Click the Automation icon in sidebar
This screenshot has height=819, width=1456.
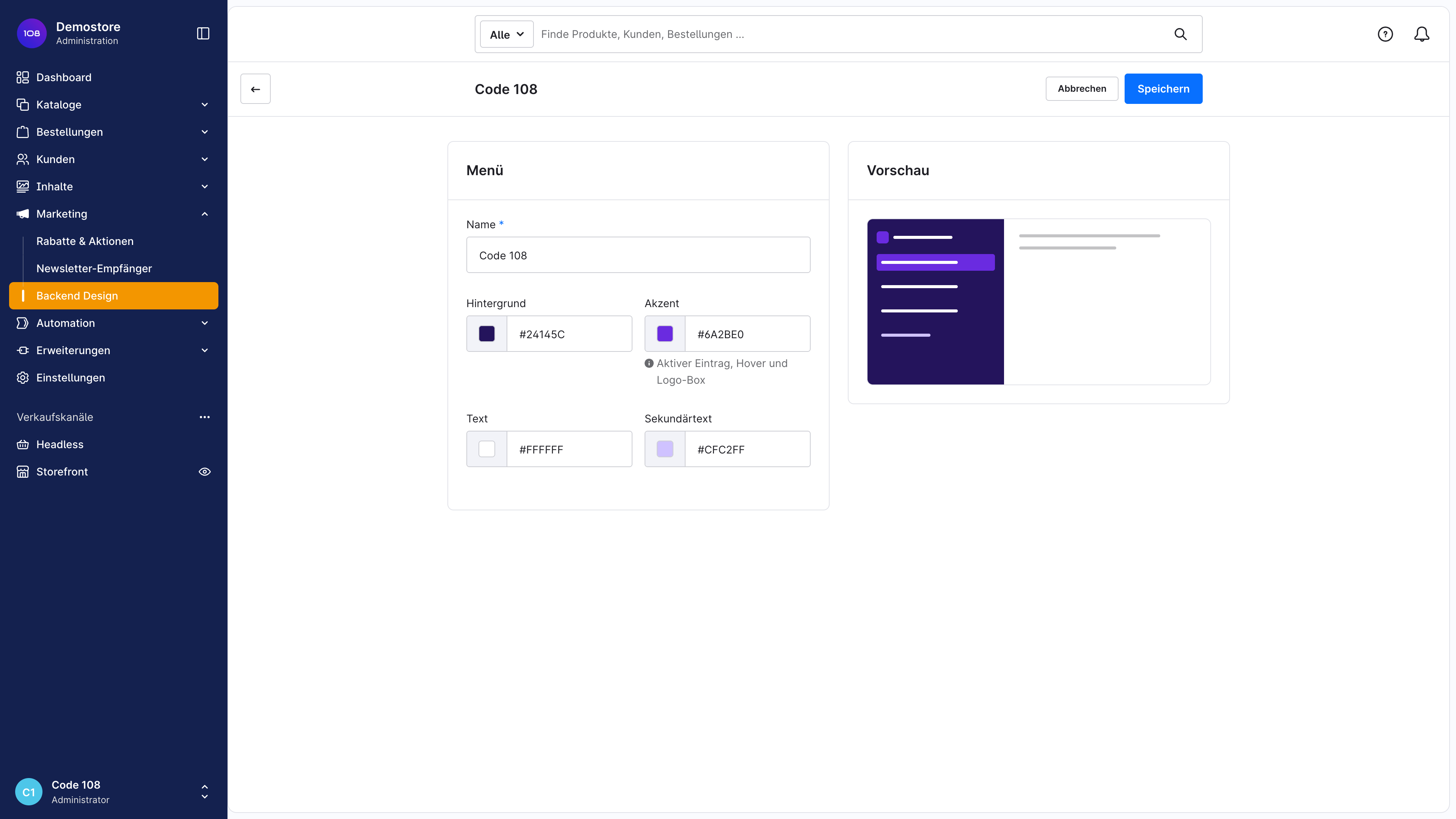(23, 323)
